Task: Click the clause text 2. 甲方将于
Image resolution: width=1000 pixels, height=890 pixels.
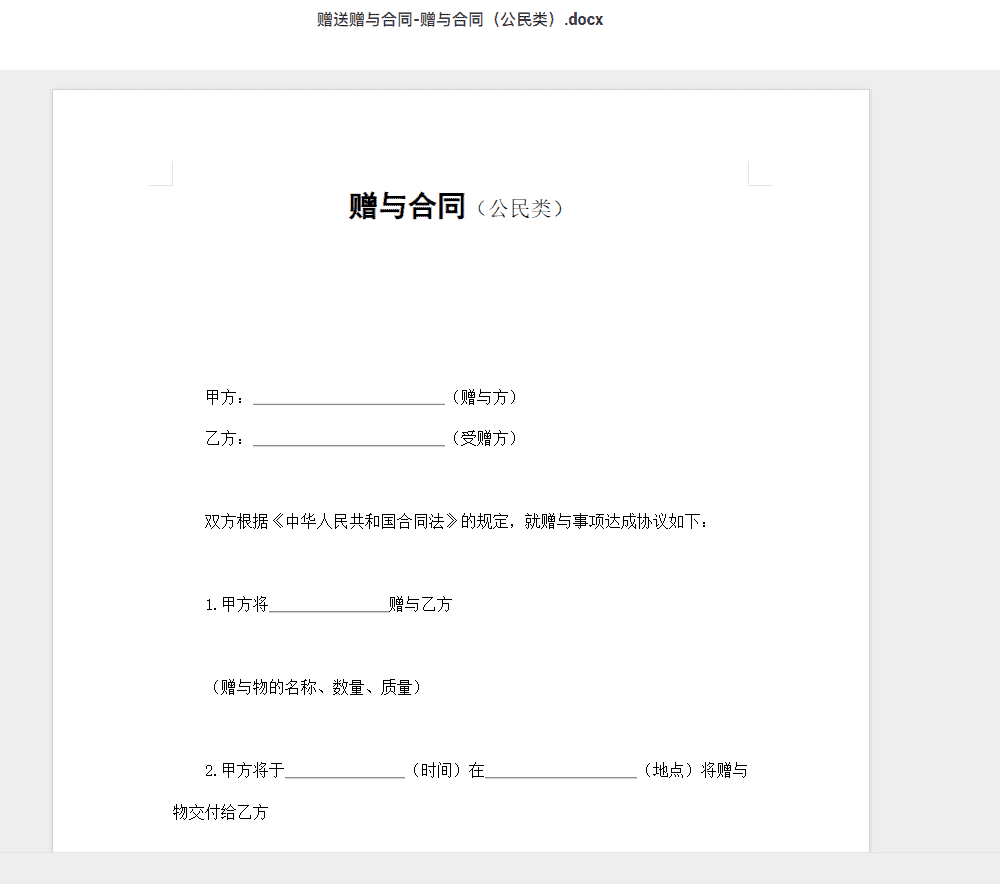Action: (x=245, y=770)
